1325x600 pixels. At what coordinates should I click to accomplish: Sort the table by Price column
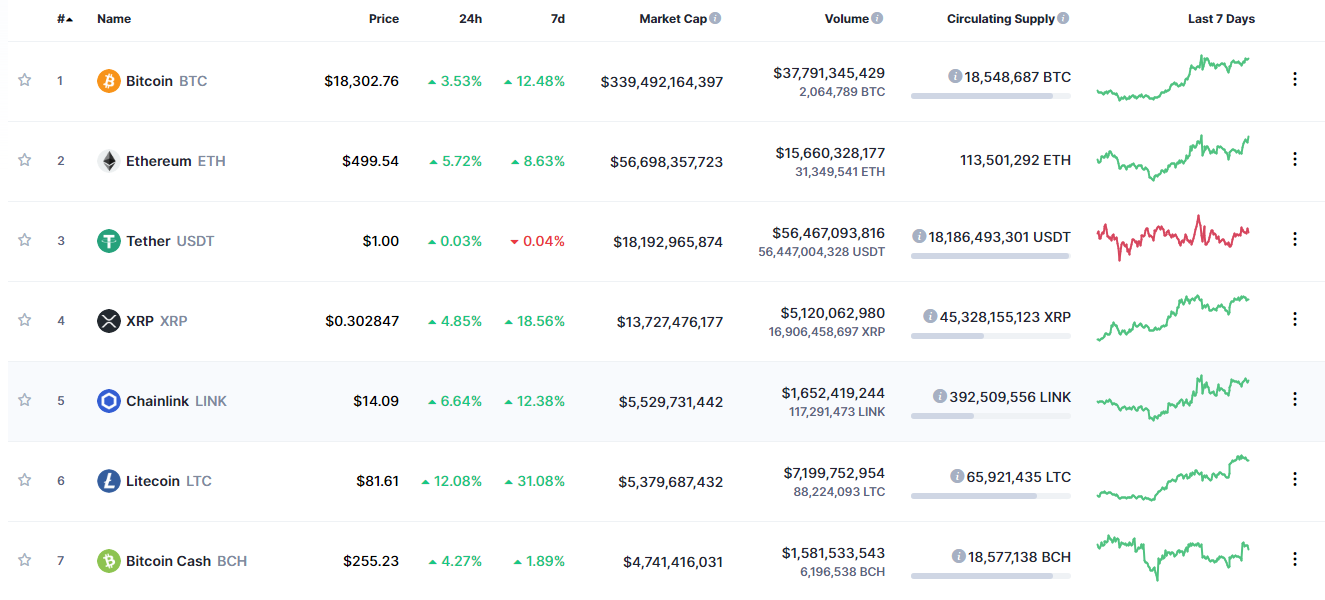(383, 19)
